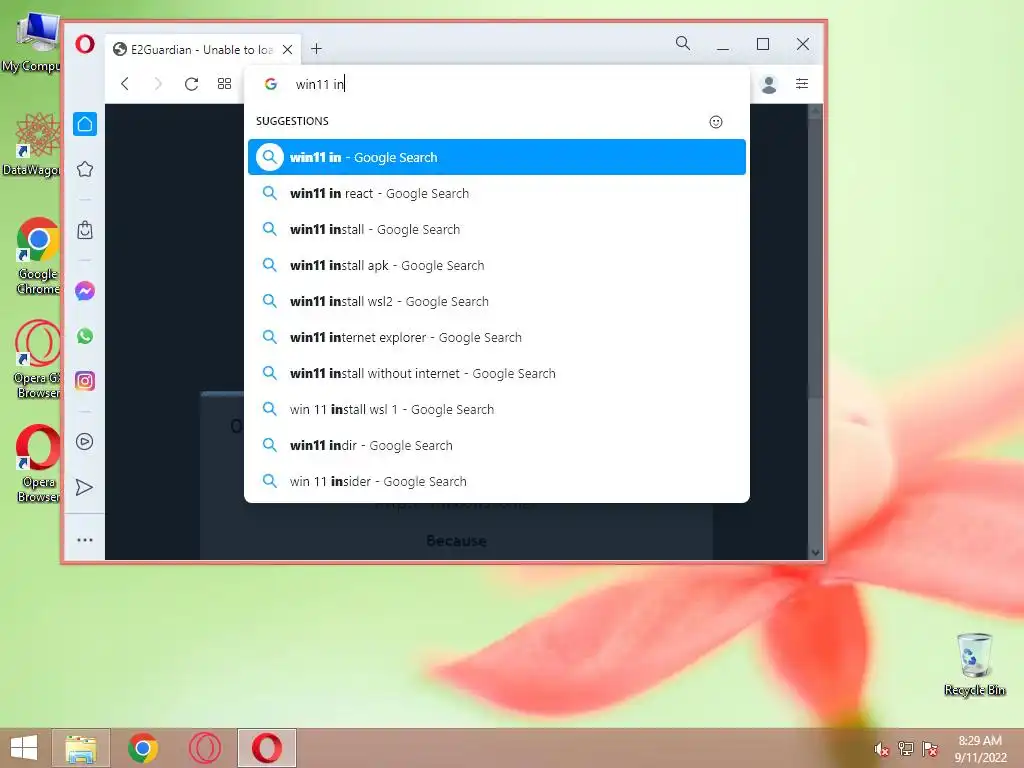The image size is (1024, 768).
Task: Click the page vertical scrollbar
Action: (x=815, y=261)
